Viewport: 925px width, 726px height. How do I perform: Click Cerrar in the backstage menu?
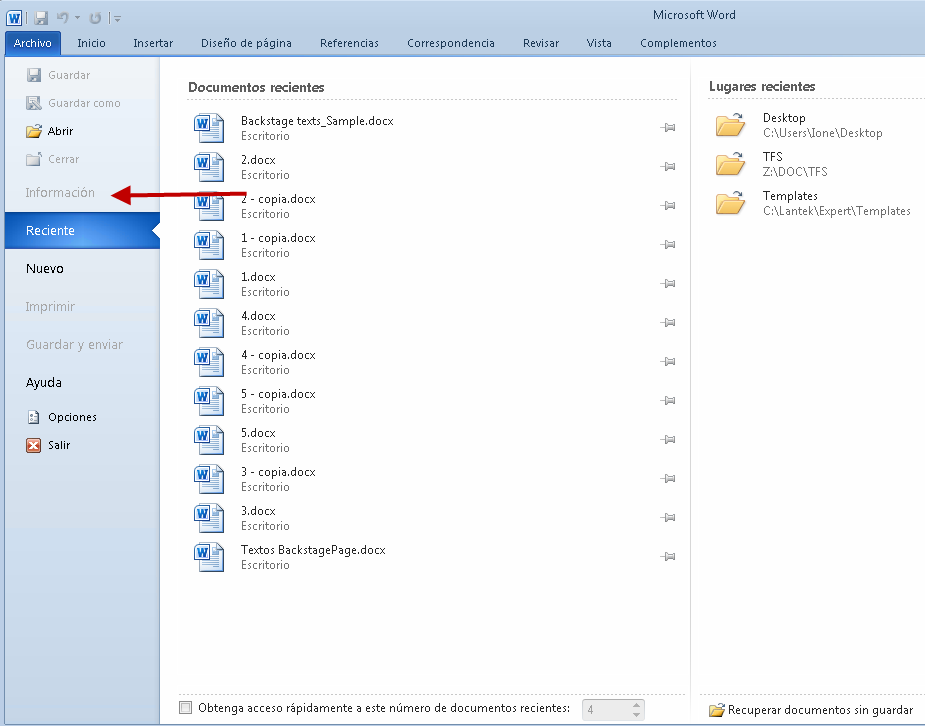(x=53, y=159)
